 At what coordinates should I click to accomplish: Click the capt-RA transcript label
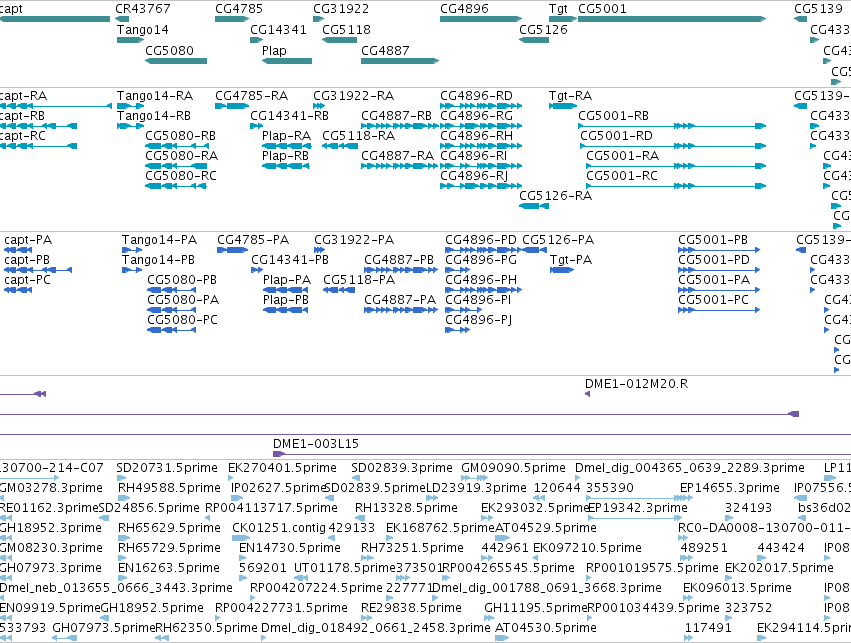pyautogui.click(x=23, y=96)
